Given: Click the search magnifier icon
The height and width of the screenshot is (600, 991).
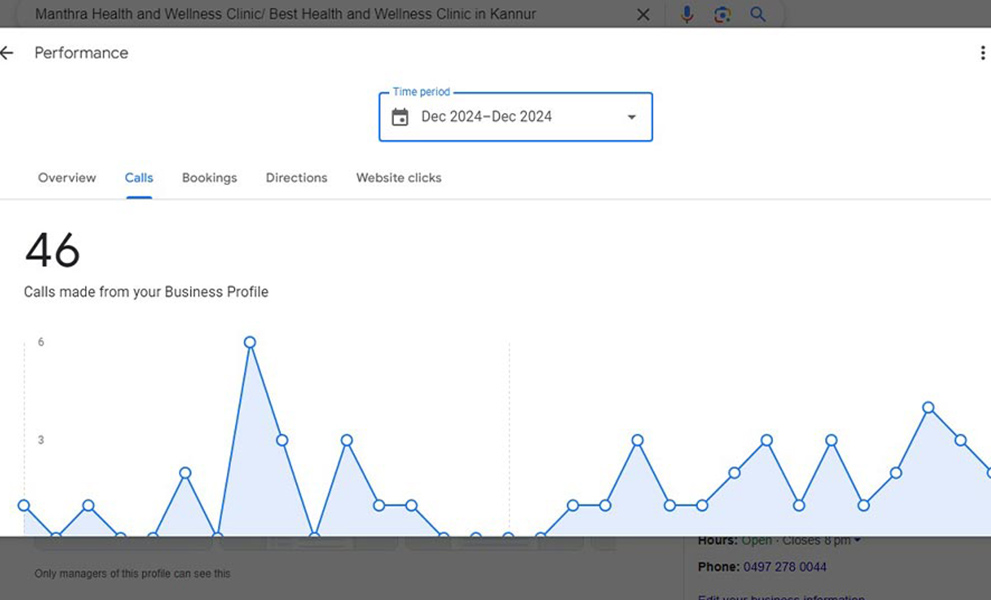Looking at the screenshot, I should point(758,14).
